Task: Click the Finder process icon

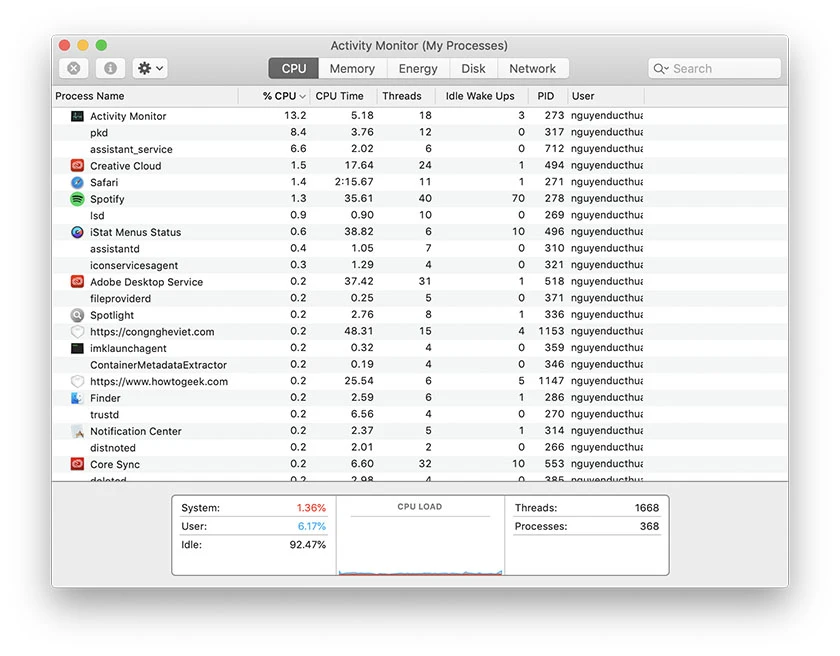Action: coord(77,398)
